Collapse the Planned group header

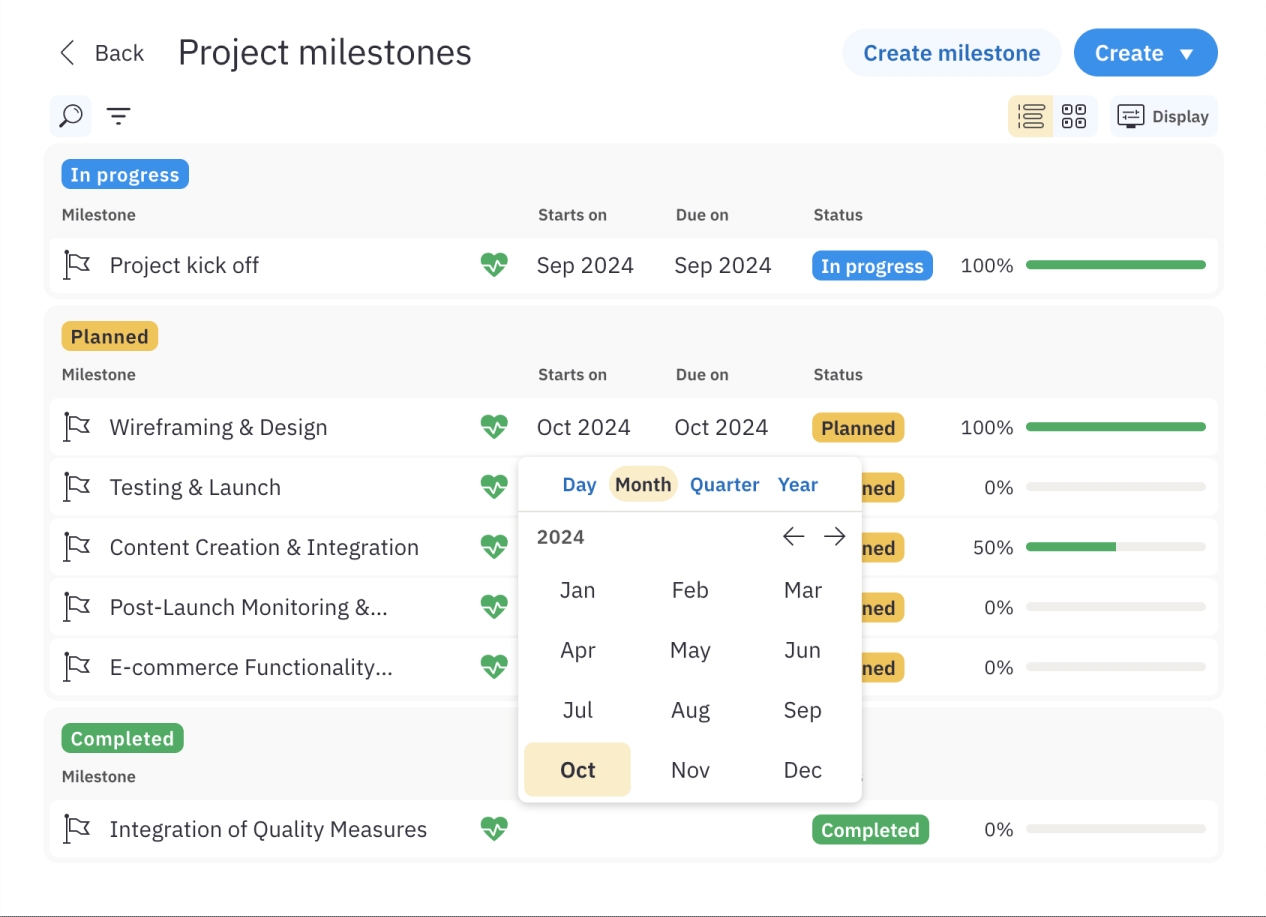click(x=110, y=337)
